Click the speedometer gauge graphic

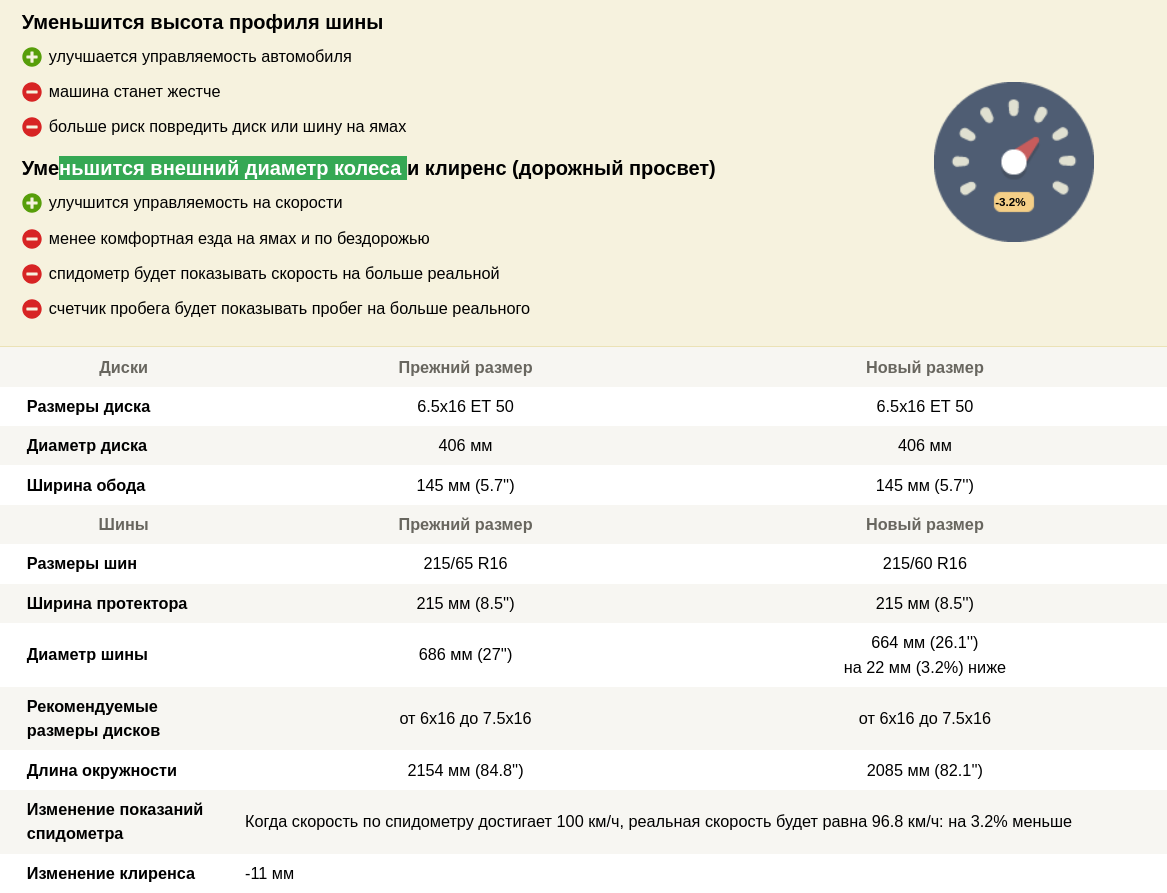coord(1014,161)
